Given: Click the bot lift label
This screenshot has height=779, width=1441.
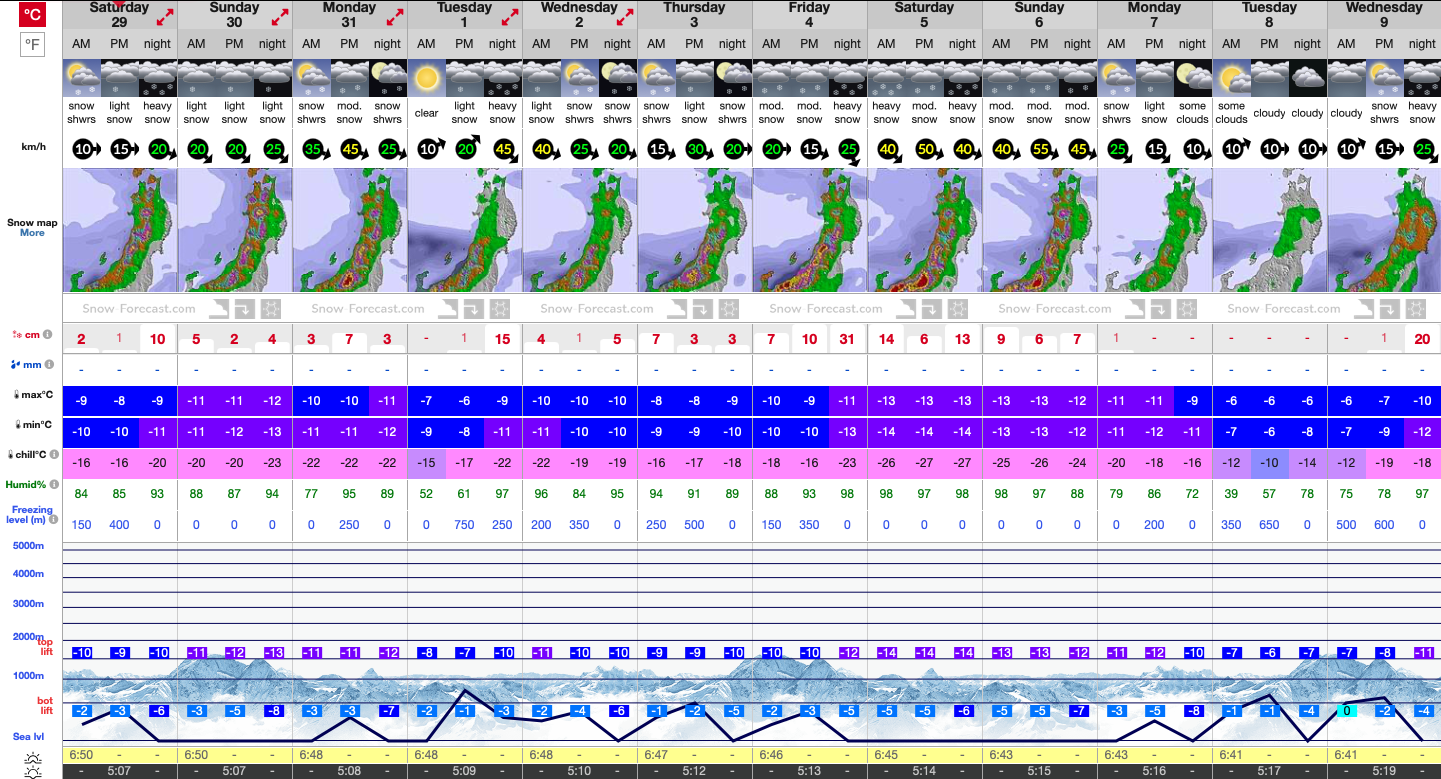Looking at the screenshot, I should (x=46, y=705).
